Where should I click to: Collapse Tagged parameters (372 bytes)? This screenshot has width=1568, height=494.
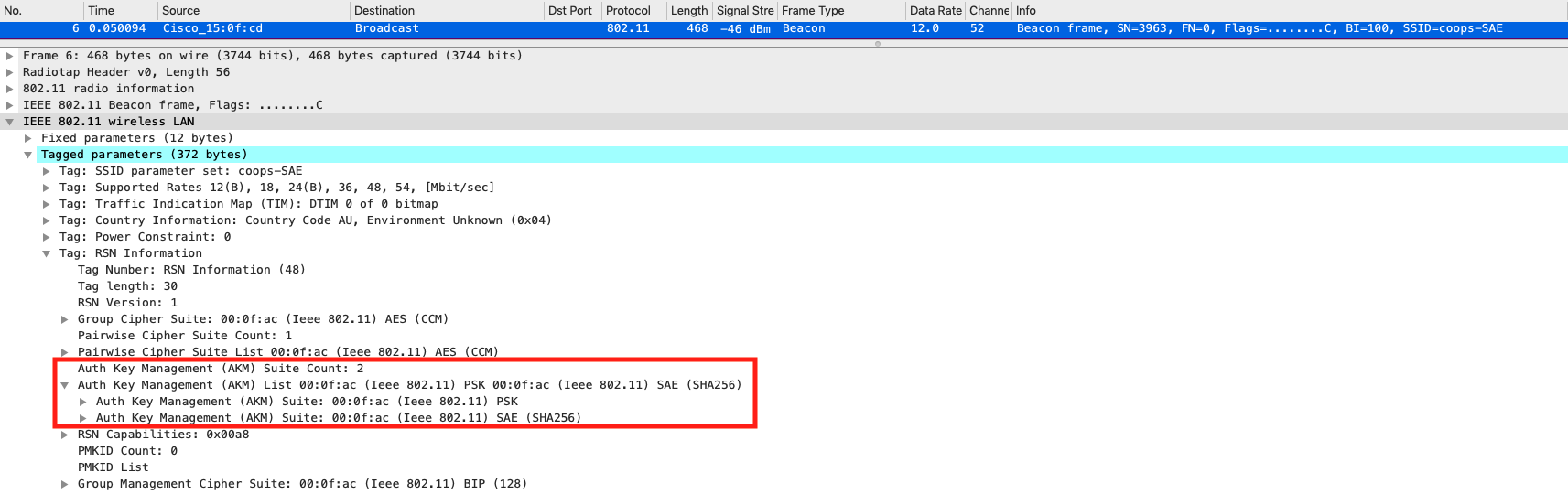click(28, 155)
